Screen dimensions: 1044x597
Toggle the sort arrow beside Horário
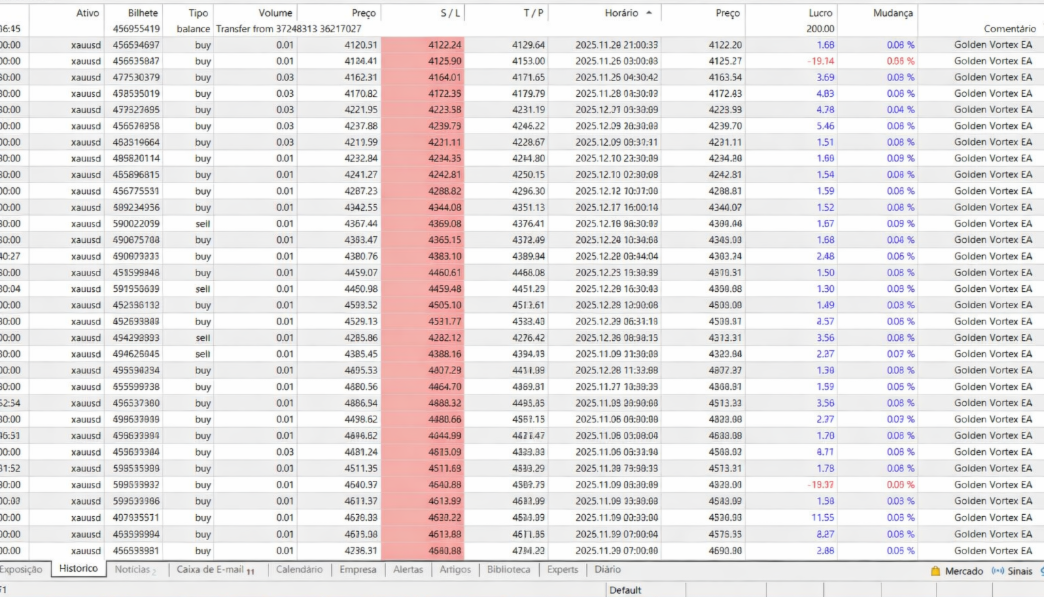point(649,13)
